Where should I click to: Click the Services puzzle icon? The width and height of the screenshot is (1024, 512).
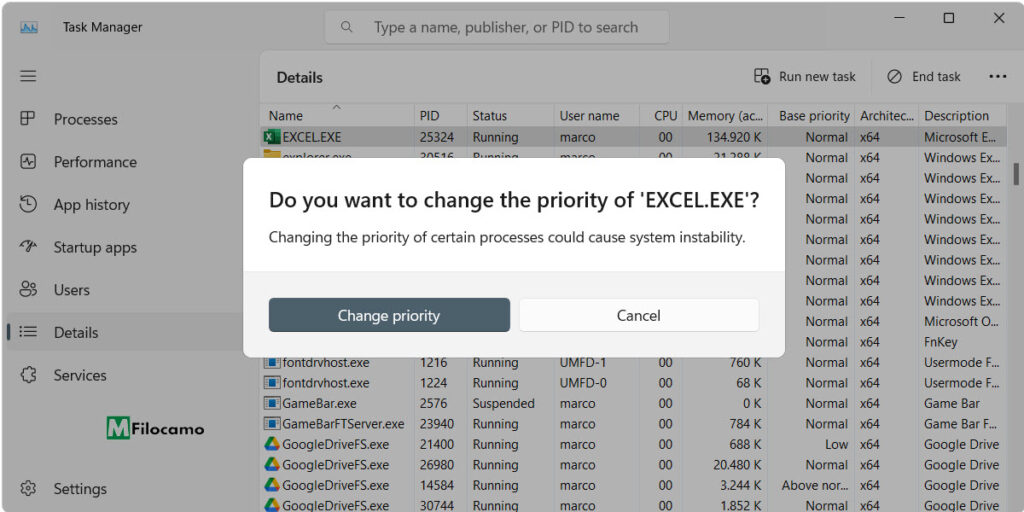point(27,375)
